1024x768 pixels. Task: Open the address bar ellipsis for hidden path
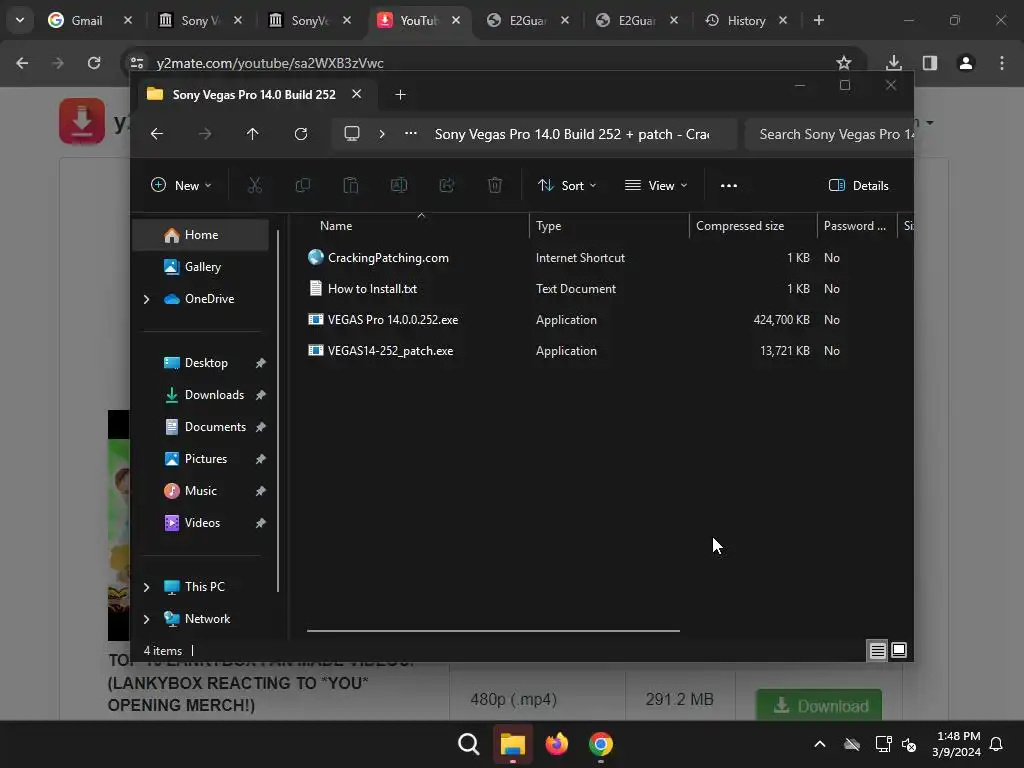coord(411,134)
